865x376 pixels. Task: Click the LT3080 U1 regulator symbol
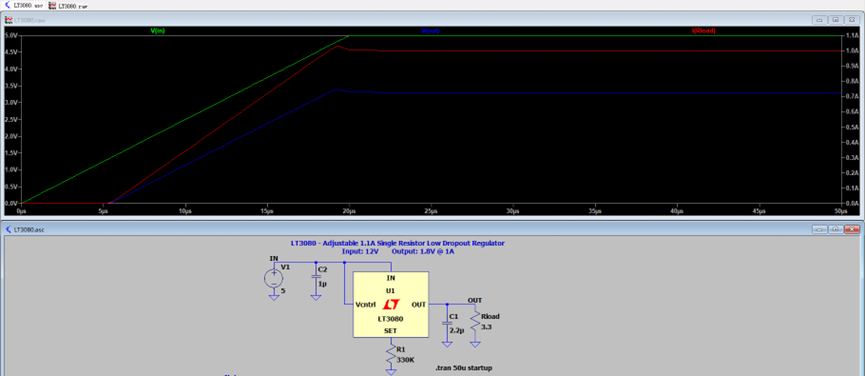click(391, 304)
